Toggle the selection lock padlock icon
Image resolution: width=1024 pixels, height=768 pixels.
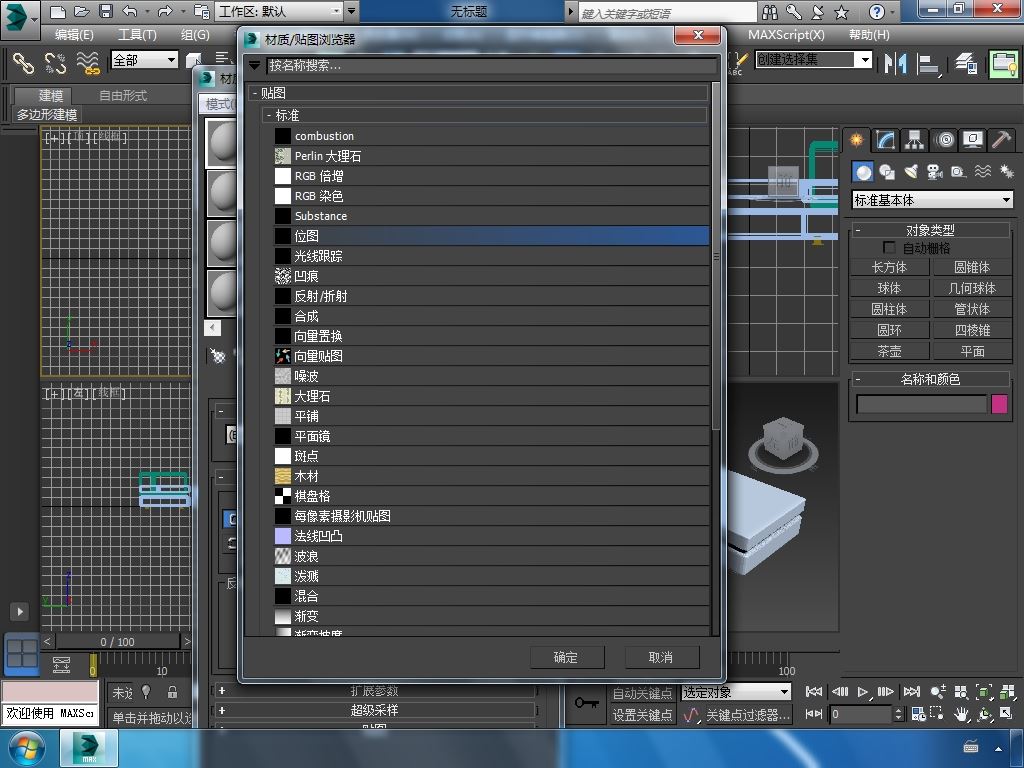[x=172, y=692]
